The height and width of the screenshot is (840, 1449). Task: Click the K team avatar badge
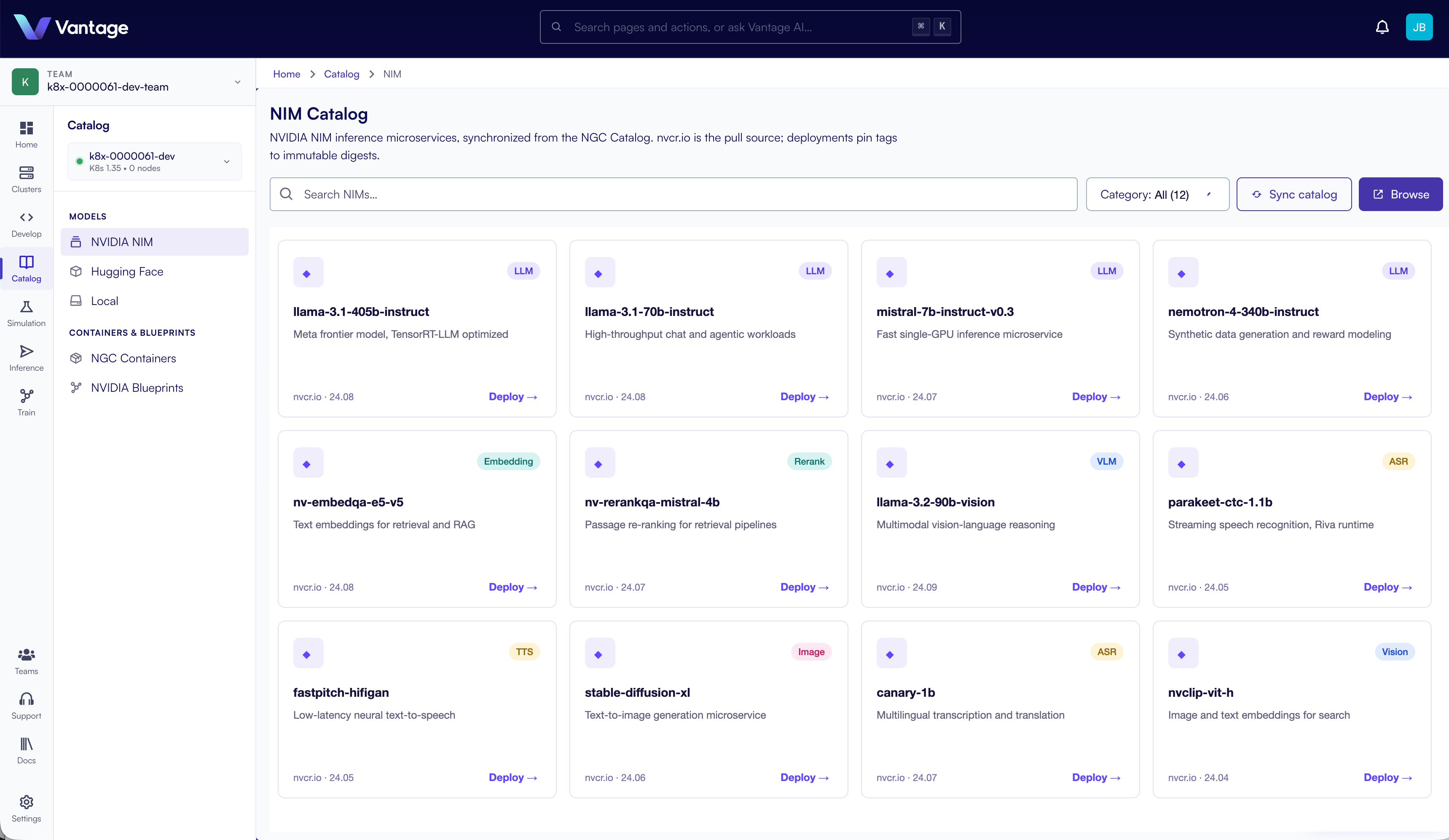[x=25, y=82]
